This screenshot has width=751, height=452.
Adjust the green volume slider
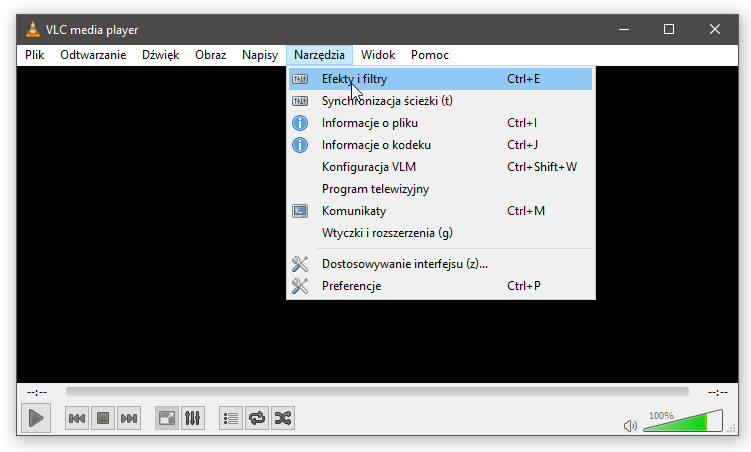[x=683, y=420]
